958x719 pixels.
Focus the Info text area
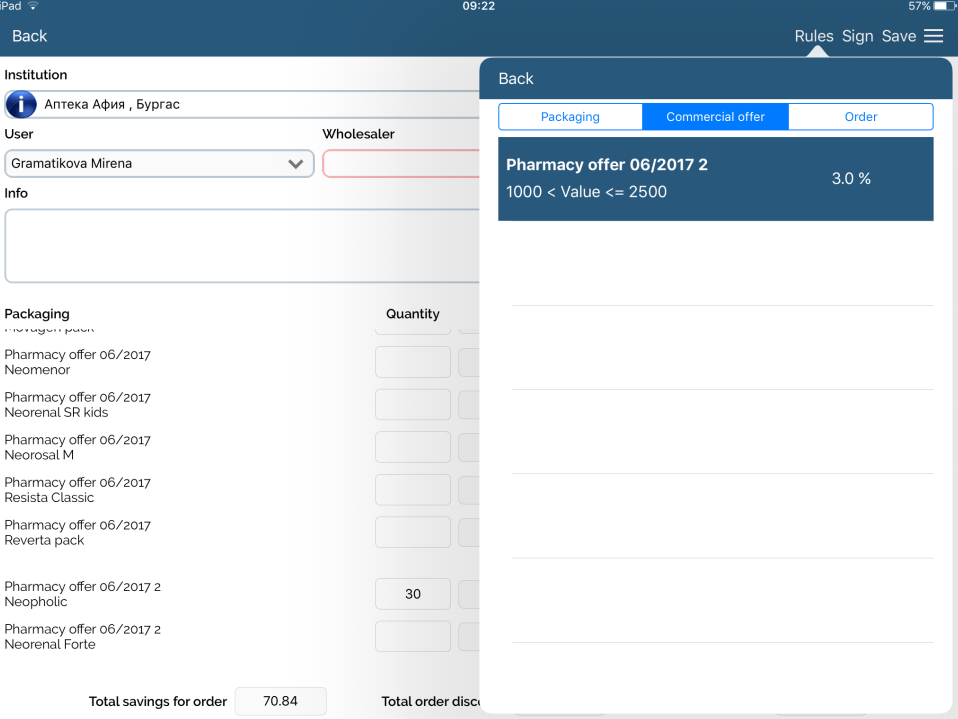[x=242, y=246]
